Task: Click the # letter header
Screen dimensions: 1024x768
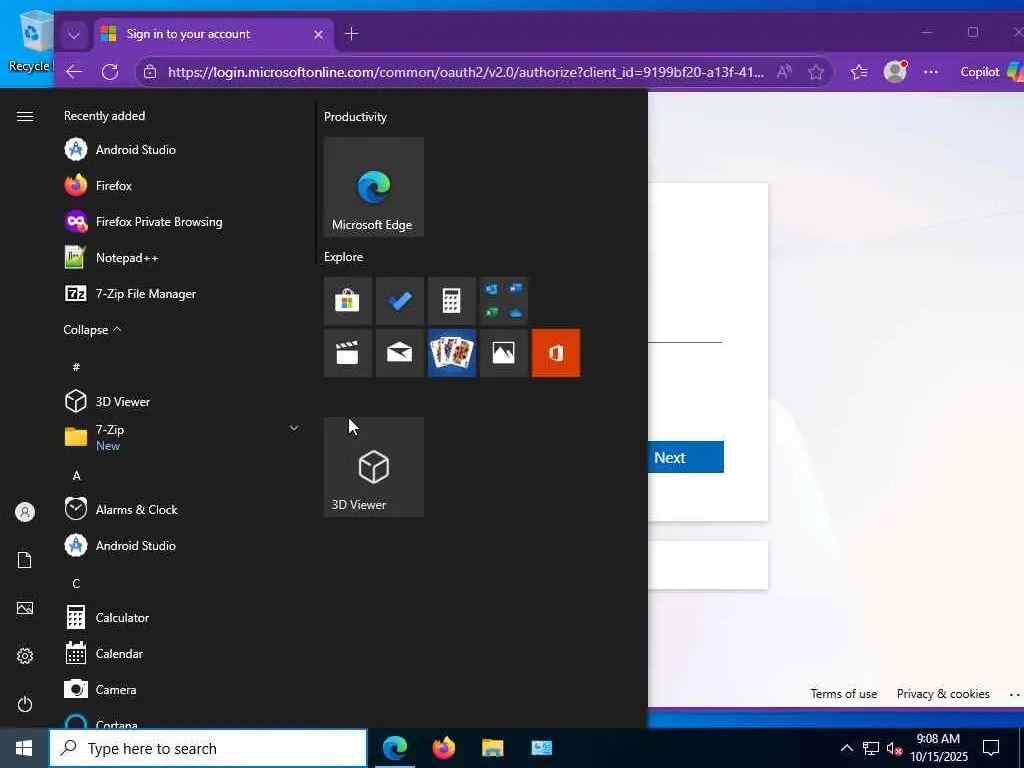Action: pyautogui.click(x=76, y=367)
